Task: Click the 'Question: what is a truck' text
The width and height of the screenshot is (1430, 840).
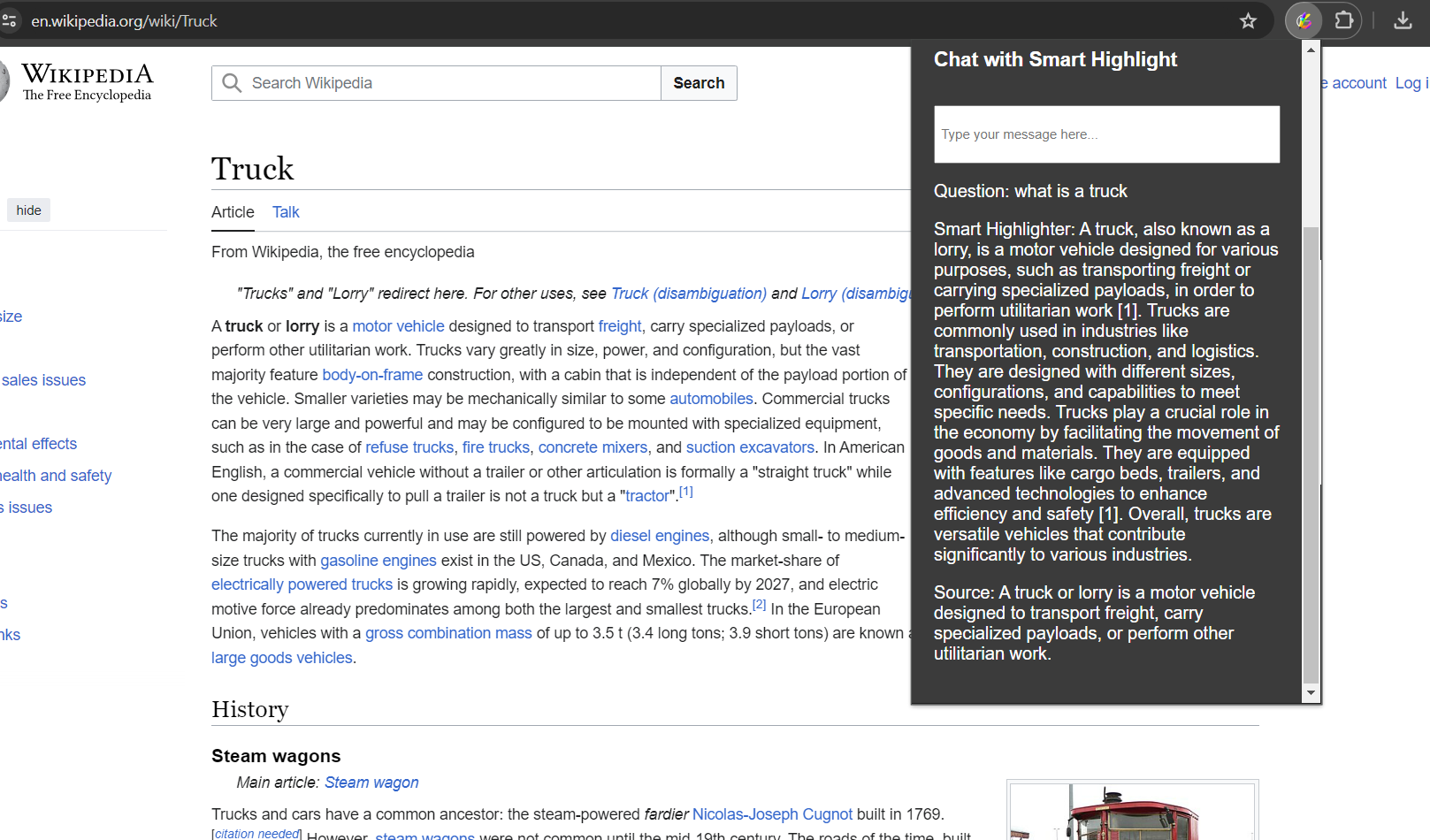Action: click(x=1030, y=191)
